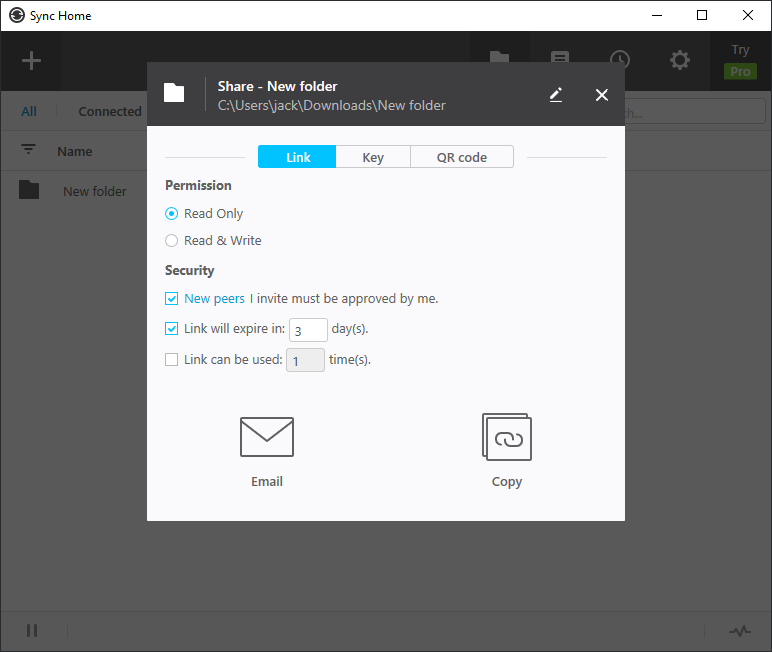Click the activity pulse icon in status bar

pyautogui.click(x=739, y=631)
